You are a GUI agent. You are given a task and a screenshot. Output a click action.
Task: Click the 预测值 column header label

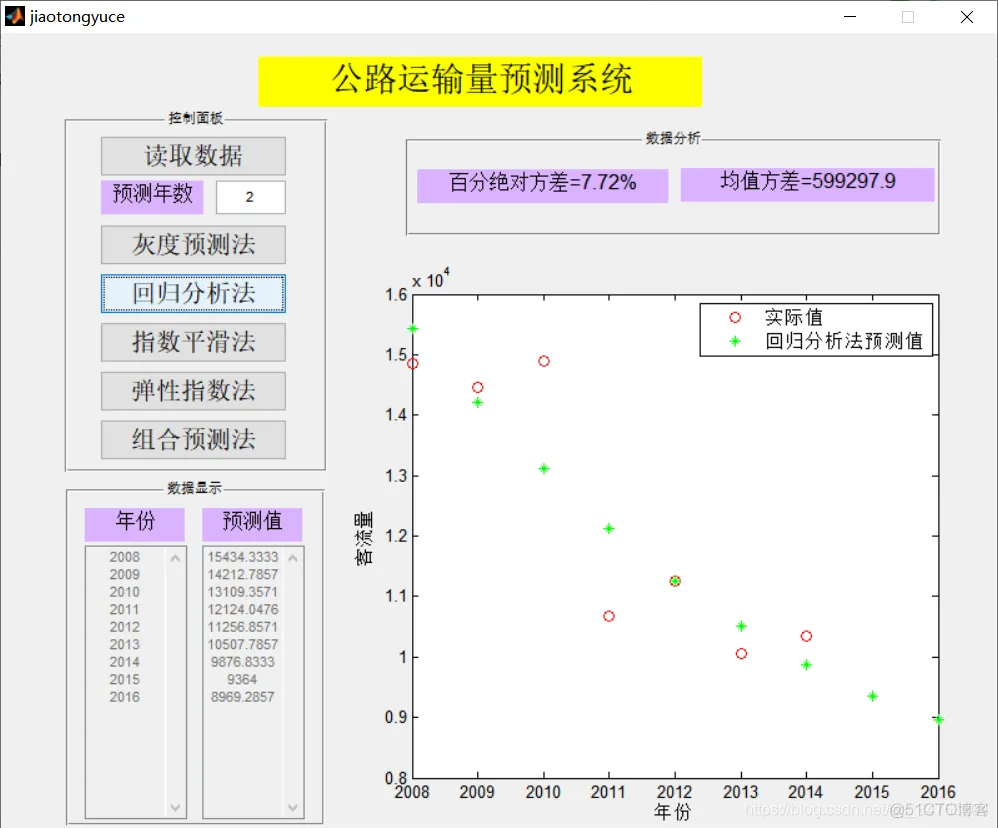pos(251,524)
